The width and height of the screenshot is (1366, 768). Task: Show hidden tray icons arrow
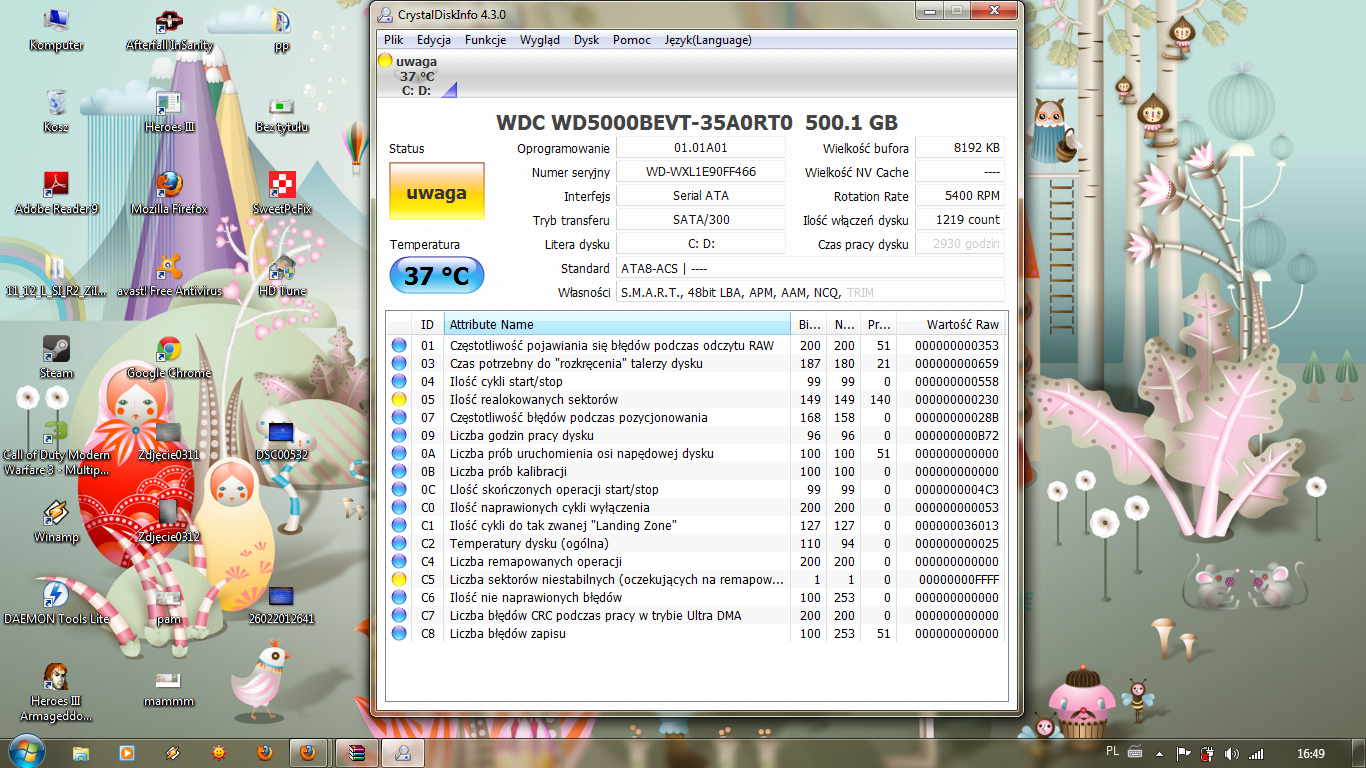pos(1160,753)
